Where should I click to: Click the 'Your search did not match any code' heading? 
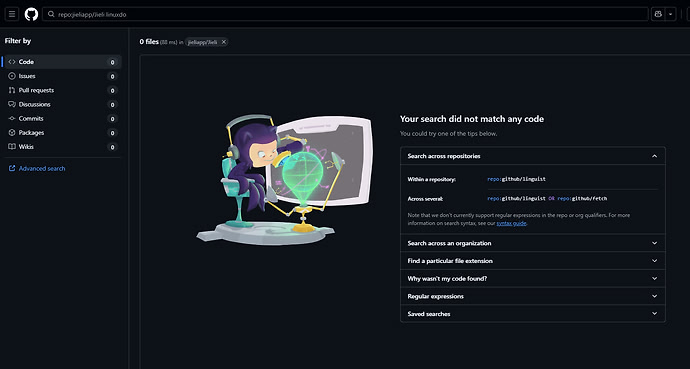(x=472, y=119)
